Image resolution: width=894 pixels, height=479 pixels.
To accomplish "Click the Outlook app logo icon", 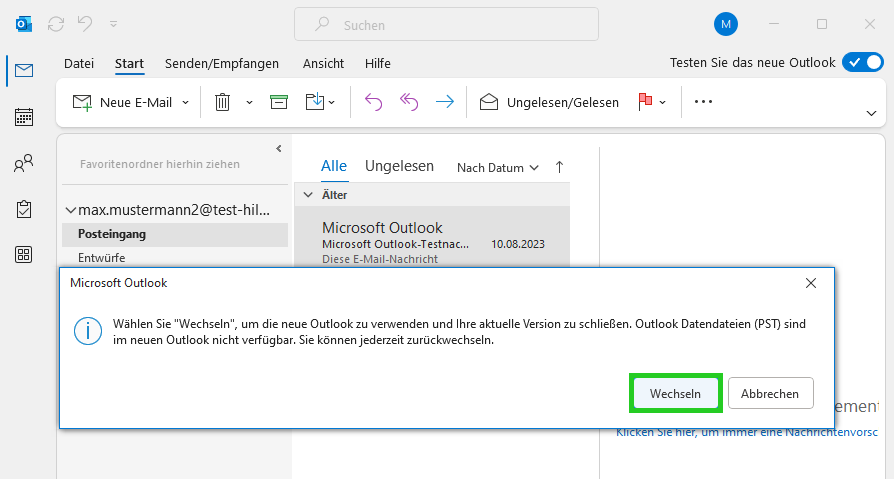I will pyautogui.click(x=24, y=24).
